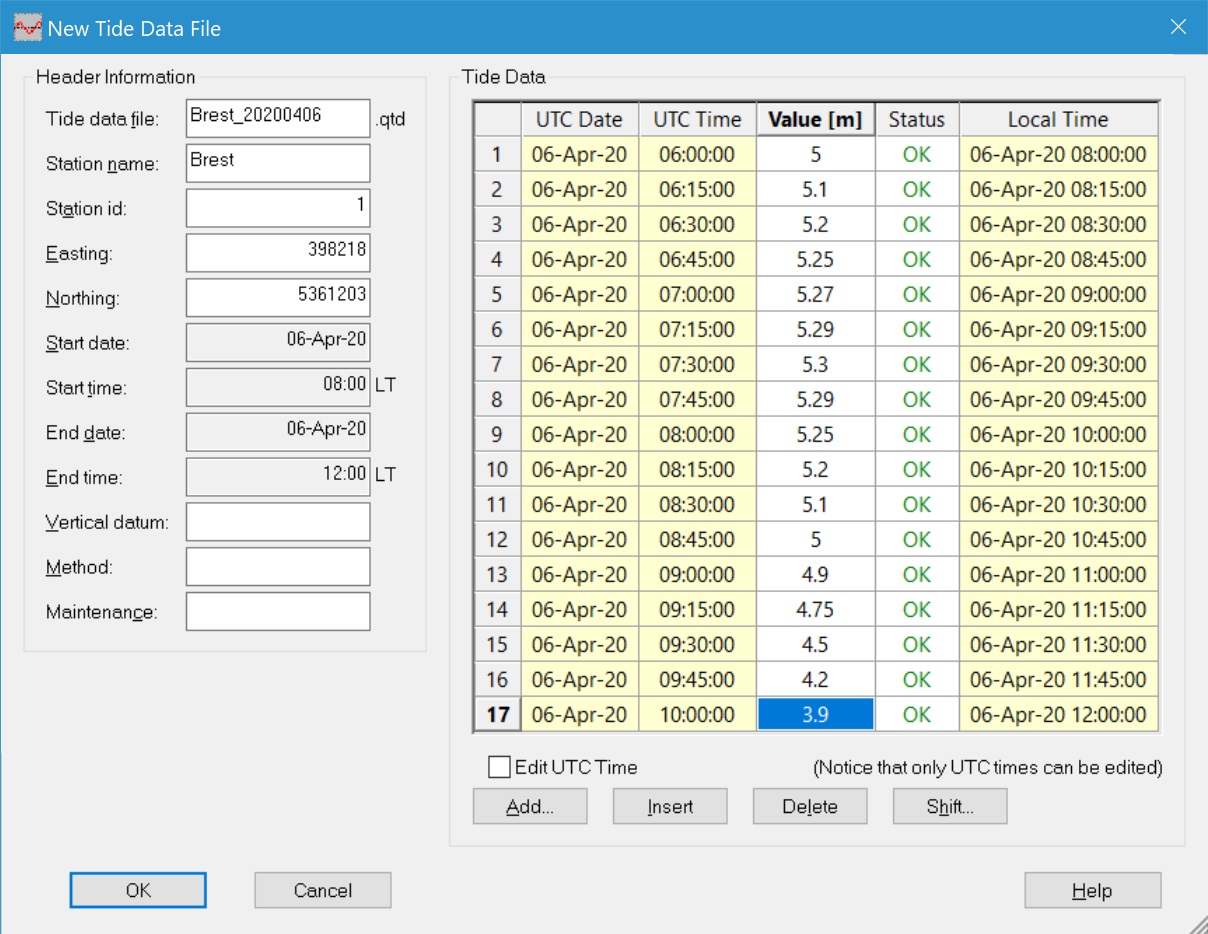Click UTC Time cell 06:00:00 in row 1
Viewport: 1208px width, 934px height.
click(697, 155)
